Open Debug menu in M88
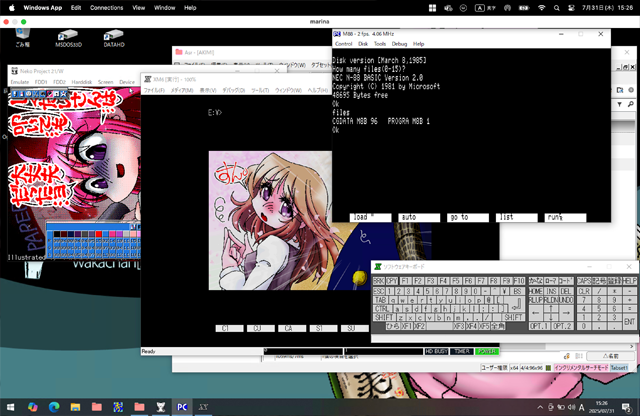640x416 pixels. coord(399,44)
